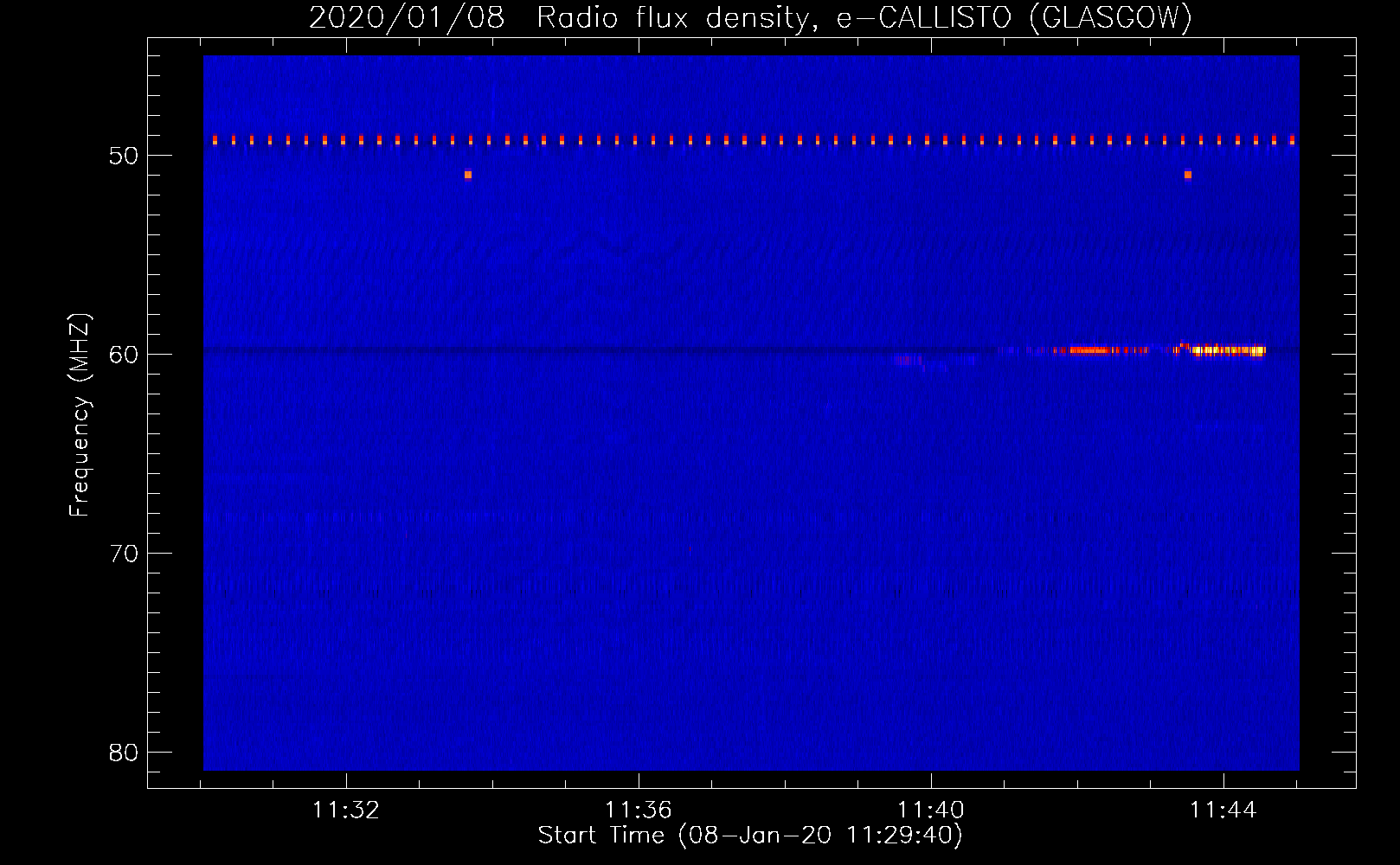Viewport: 1400px width, 865px height.
Task: Click the 60 frequency tick label
Action: tap(124, 355)
